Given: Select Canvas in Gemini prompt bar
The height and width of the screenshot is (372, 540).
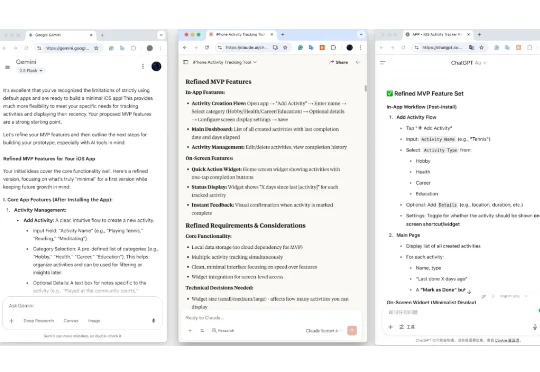Looking at the screenshot, I should click(x=71, y=321).
